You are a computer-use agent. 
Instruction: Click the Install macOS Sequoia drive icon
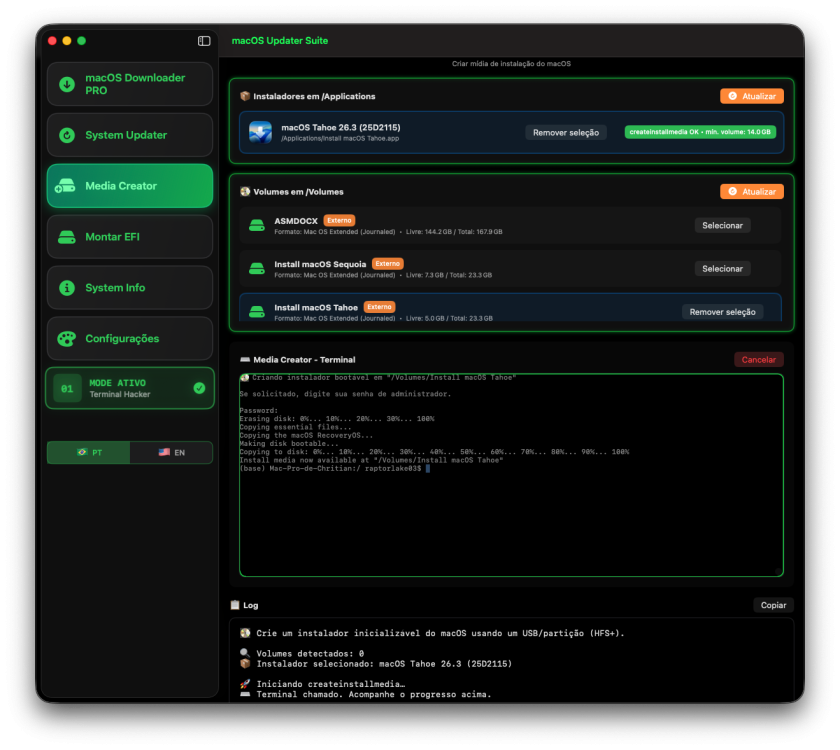pyautogui.click(x=257, y=269)
